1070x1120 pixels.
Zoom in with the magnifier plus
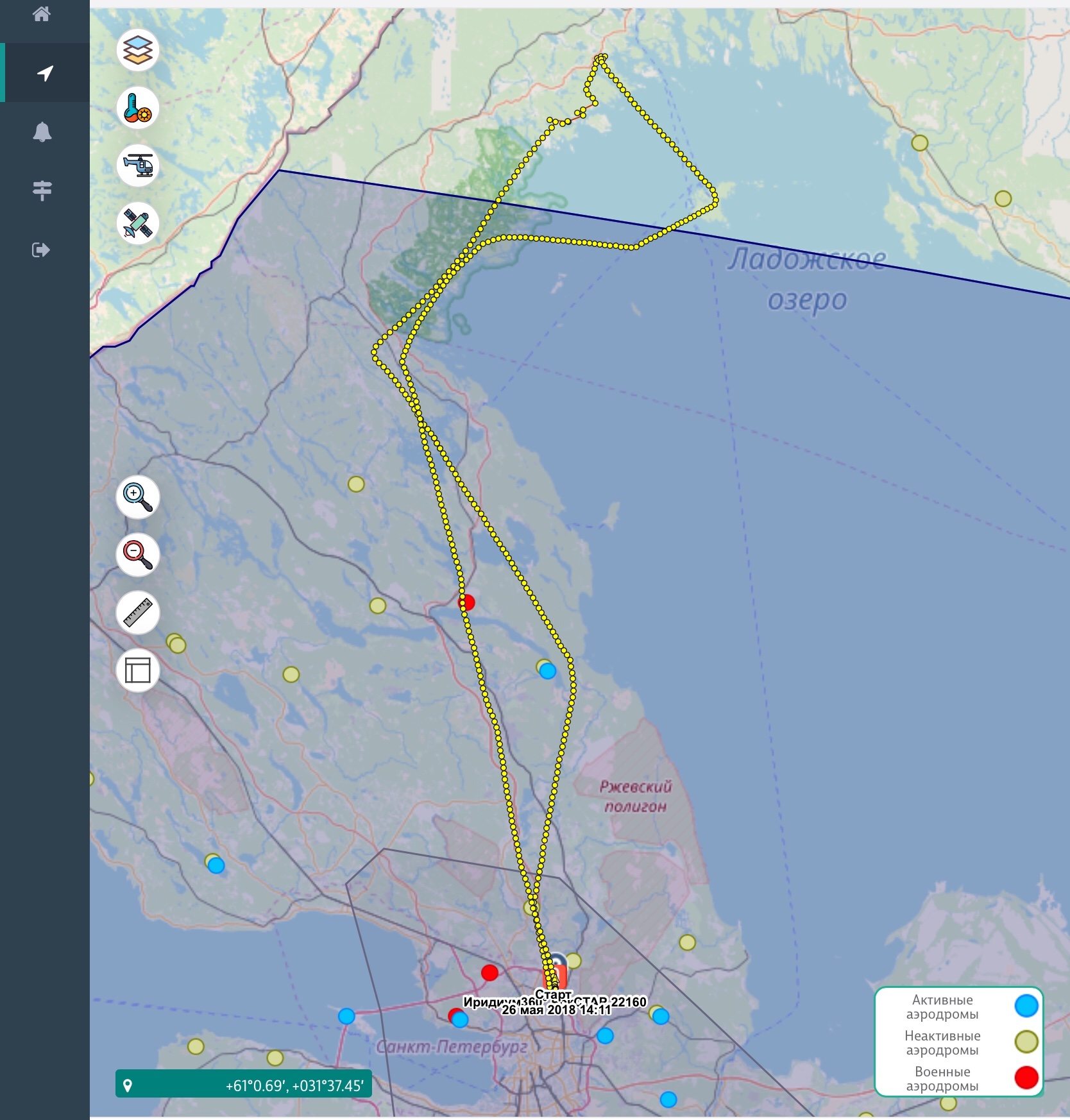tap(138, 497)
